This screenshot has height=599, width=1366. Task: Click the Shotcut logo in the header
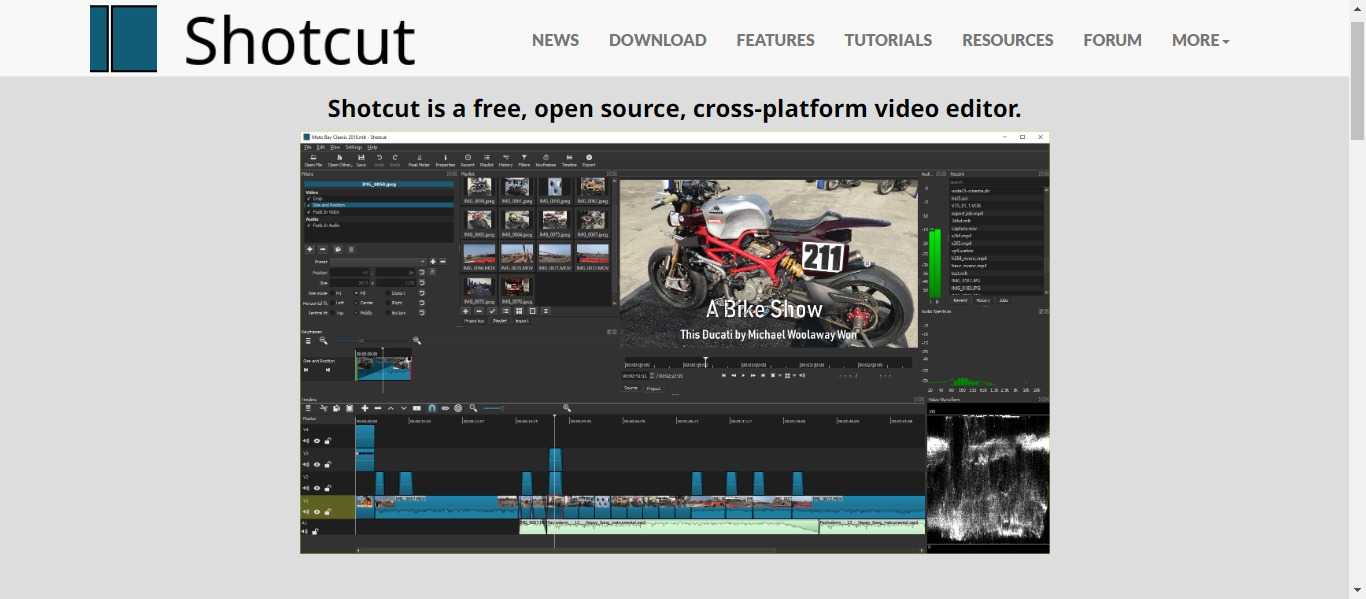(x=253, y=39)
